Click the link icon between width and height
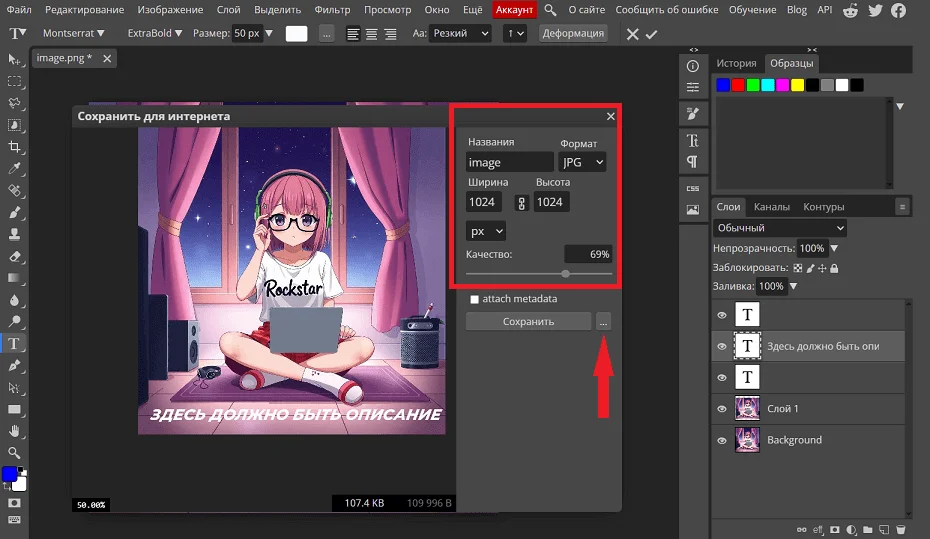The image size is (930, 539). (520, 203)
